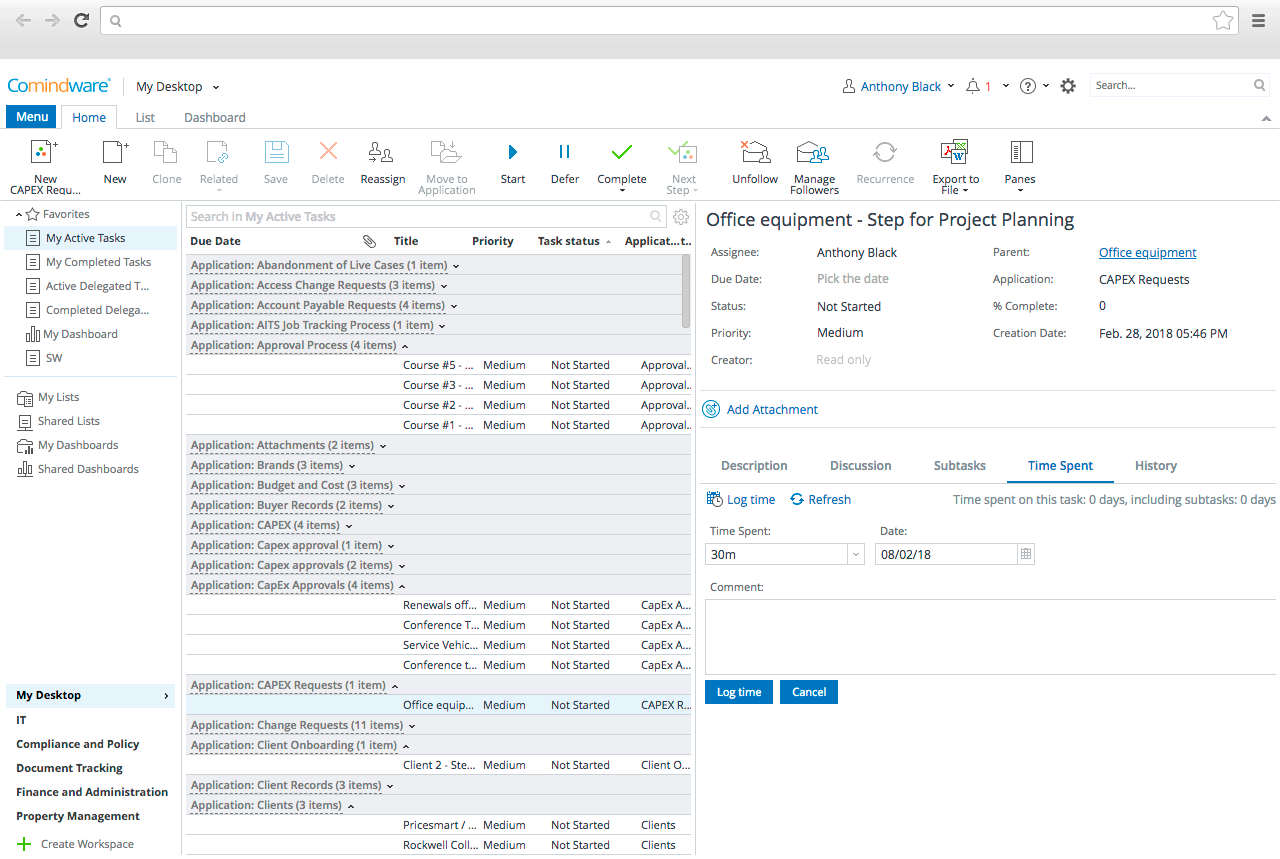Open the Time Spent dropdown arrow

tap(856, 554)
